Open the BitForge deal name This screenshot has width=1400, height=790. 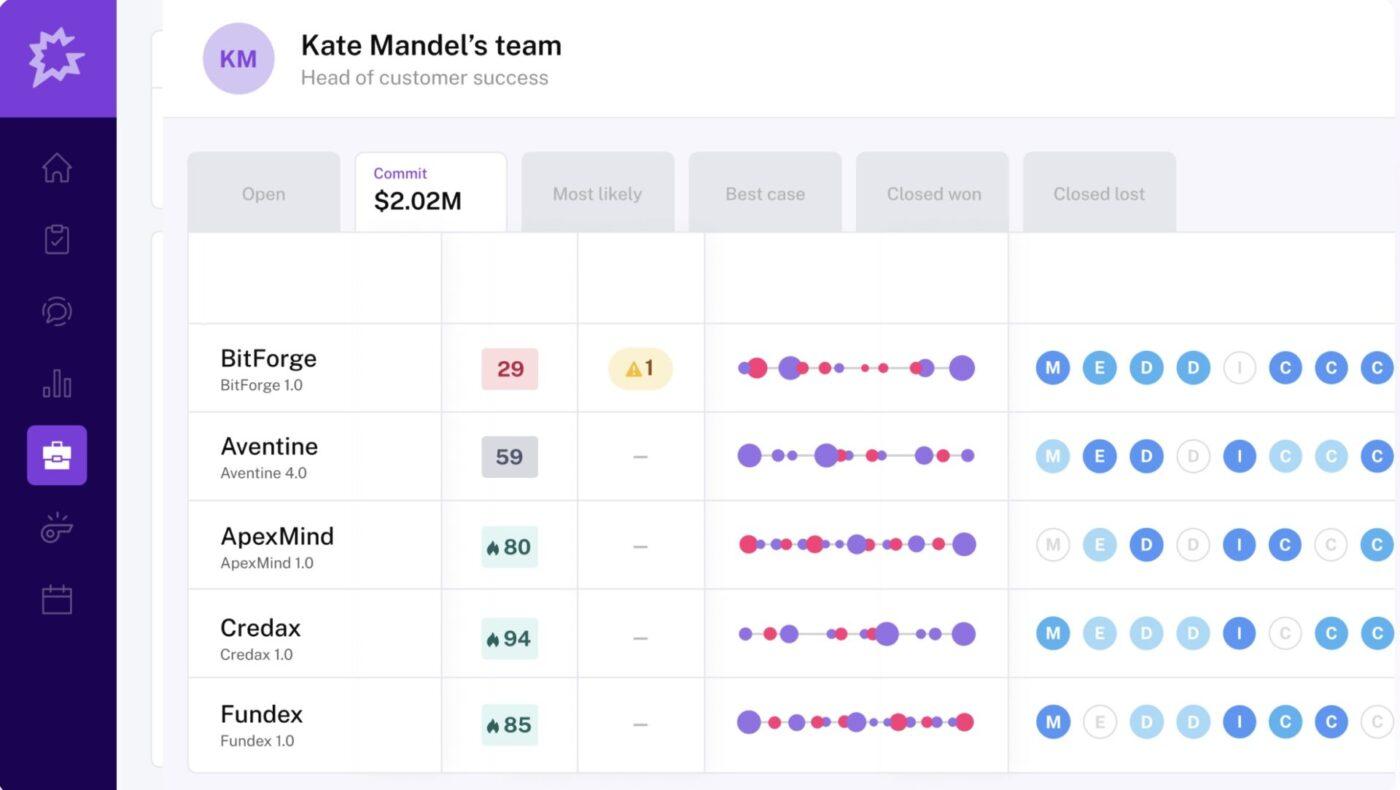(268, 359)
